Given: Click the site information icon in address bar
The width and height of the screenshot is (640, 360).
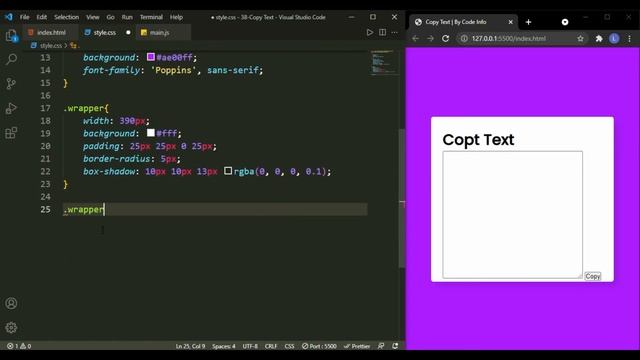Looking at the screenshot, I should 464,38.
